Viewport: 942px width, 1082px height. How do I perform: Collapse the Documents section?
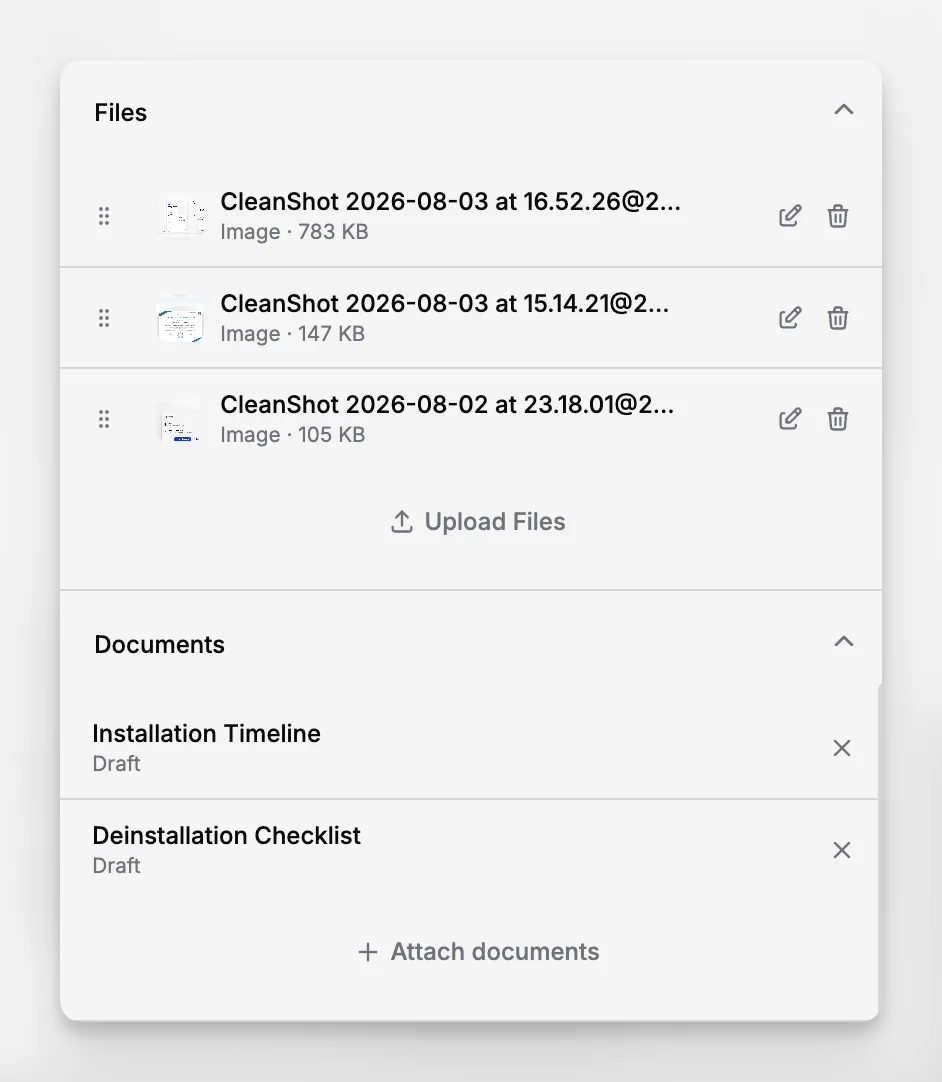[843, 642]
